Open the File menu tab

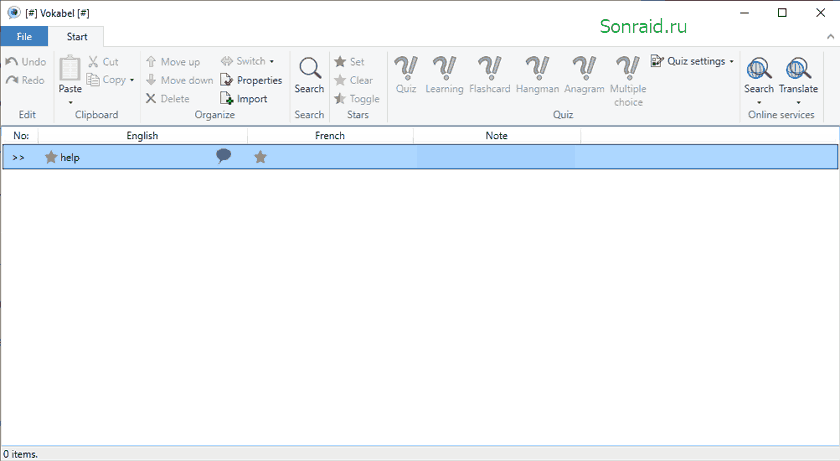tap(24, 36)
